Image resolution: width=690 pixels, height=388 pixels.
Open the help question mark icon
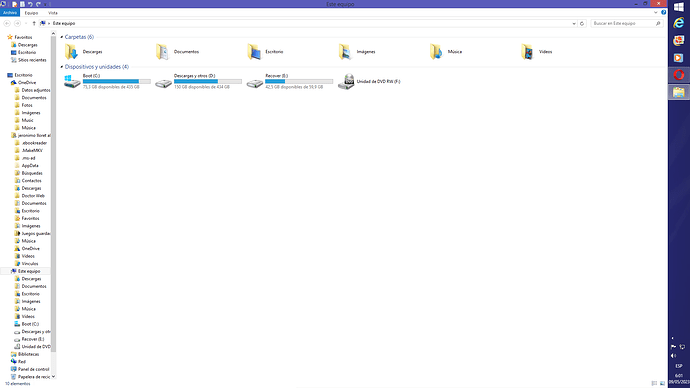[x=664, y=12]
